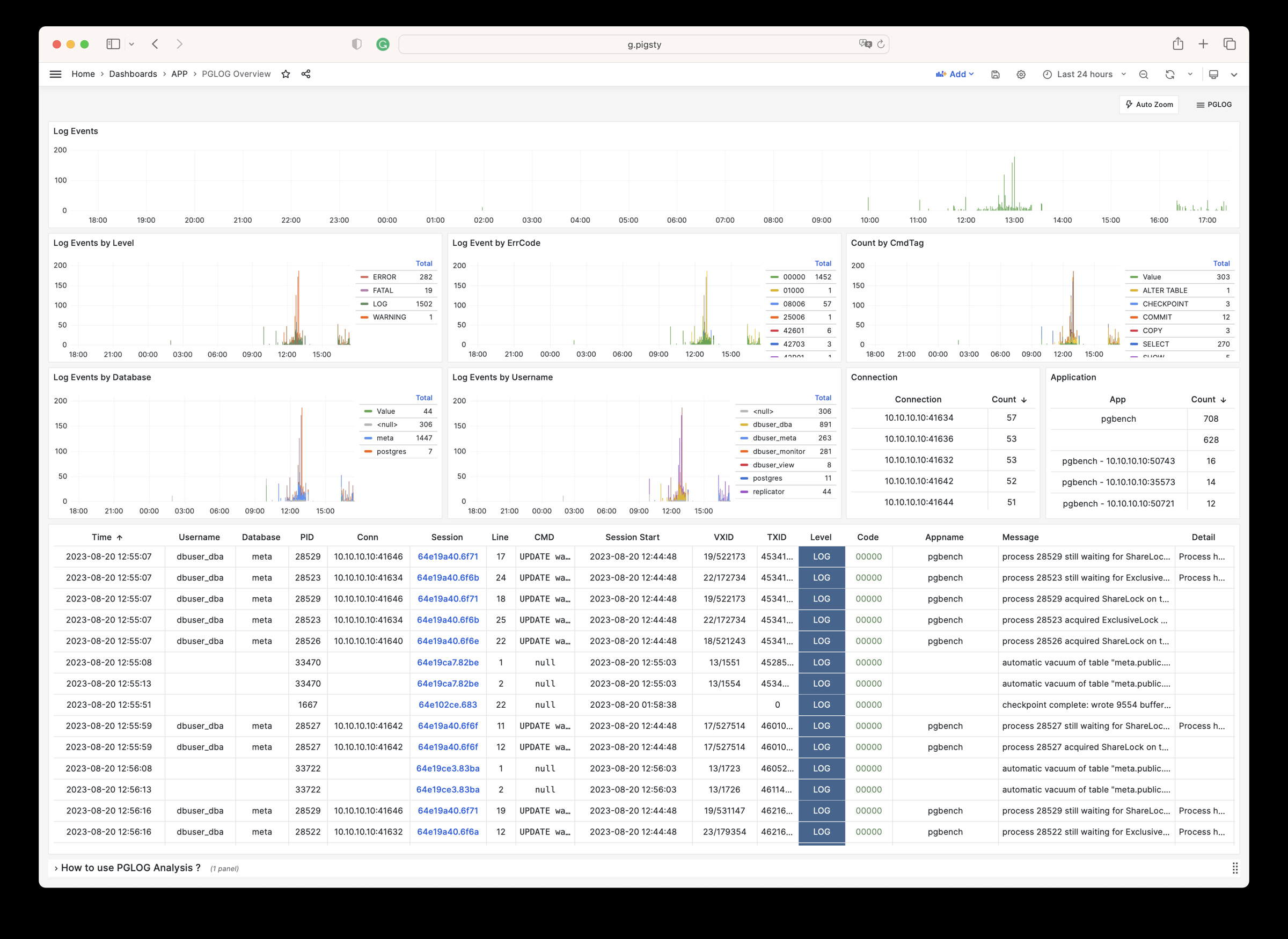Image resolution: width=1288 pixels, height=939 pixels.
Task: Open dashboard settings gear
Action: tap(1021, 74)
